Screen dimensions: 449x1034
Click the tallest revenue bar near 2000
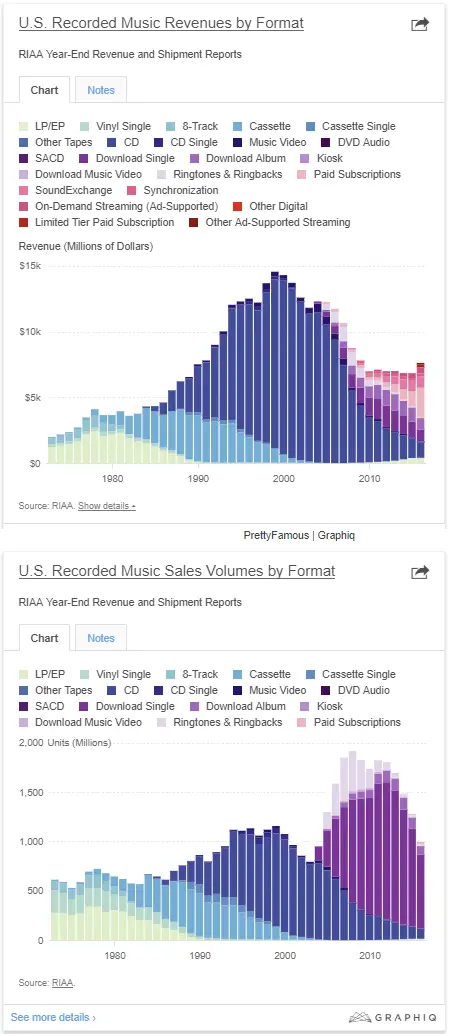275,367
